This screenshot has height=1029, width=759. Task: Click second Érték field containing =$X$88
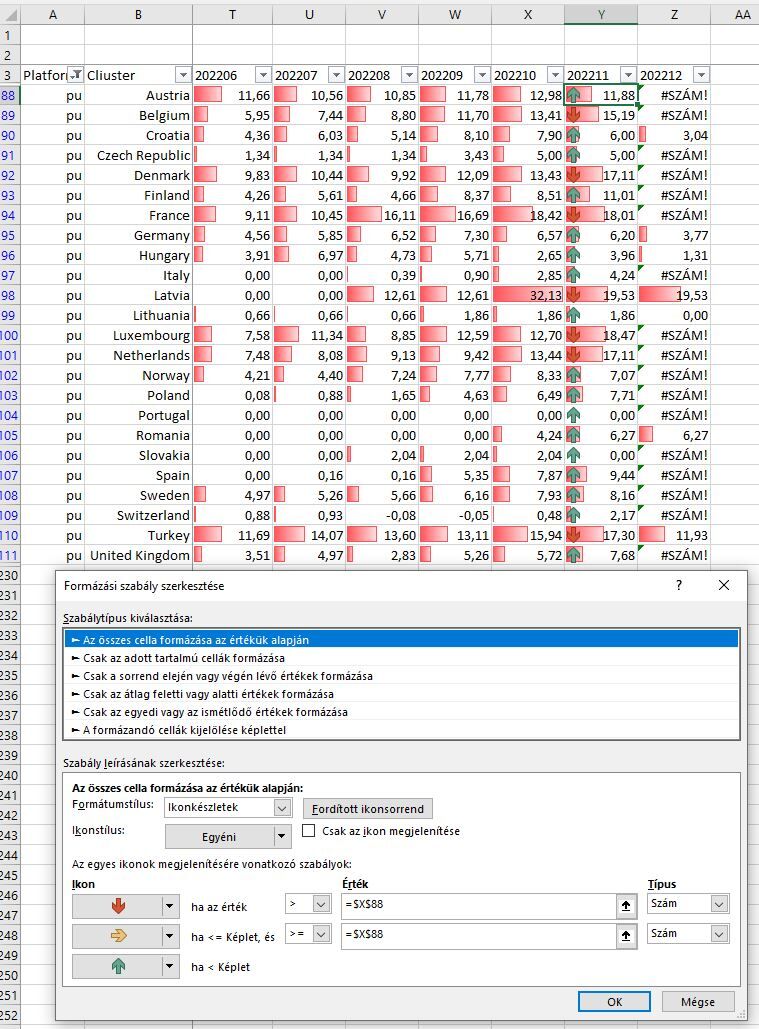[x=479, y=936]
